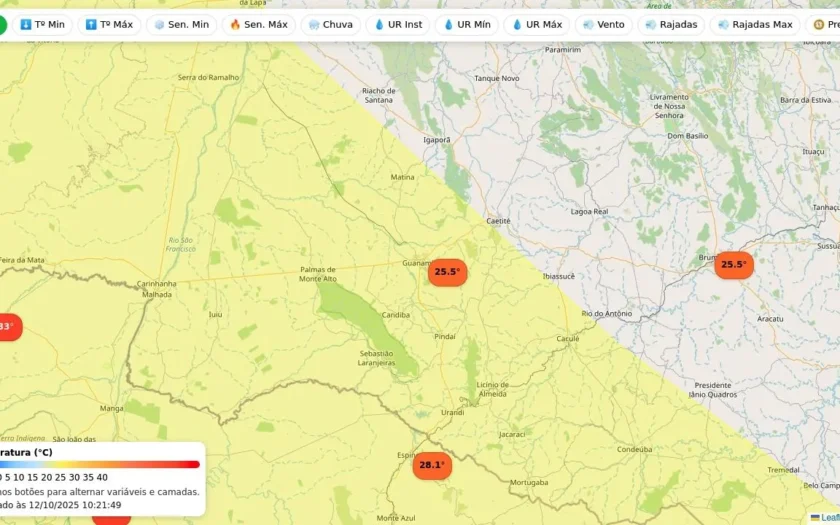Click the Tanque Novo town label

[497, 78]
